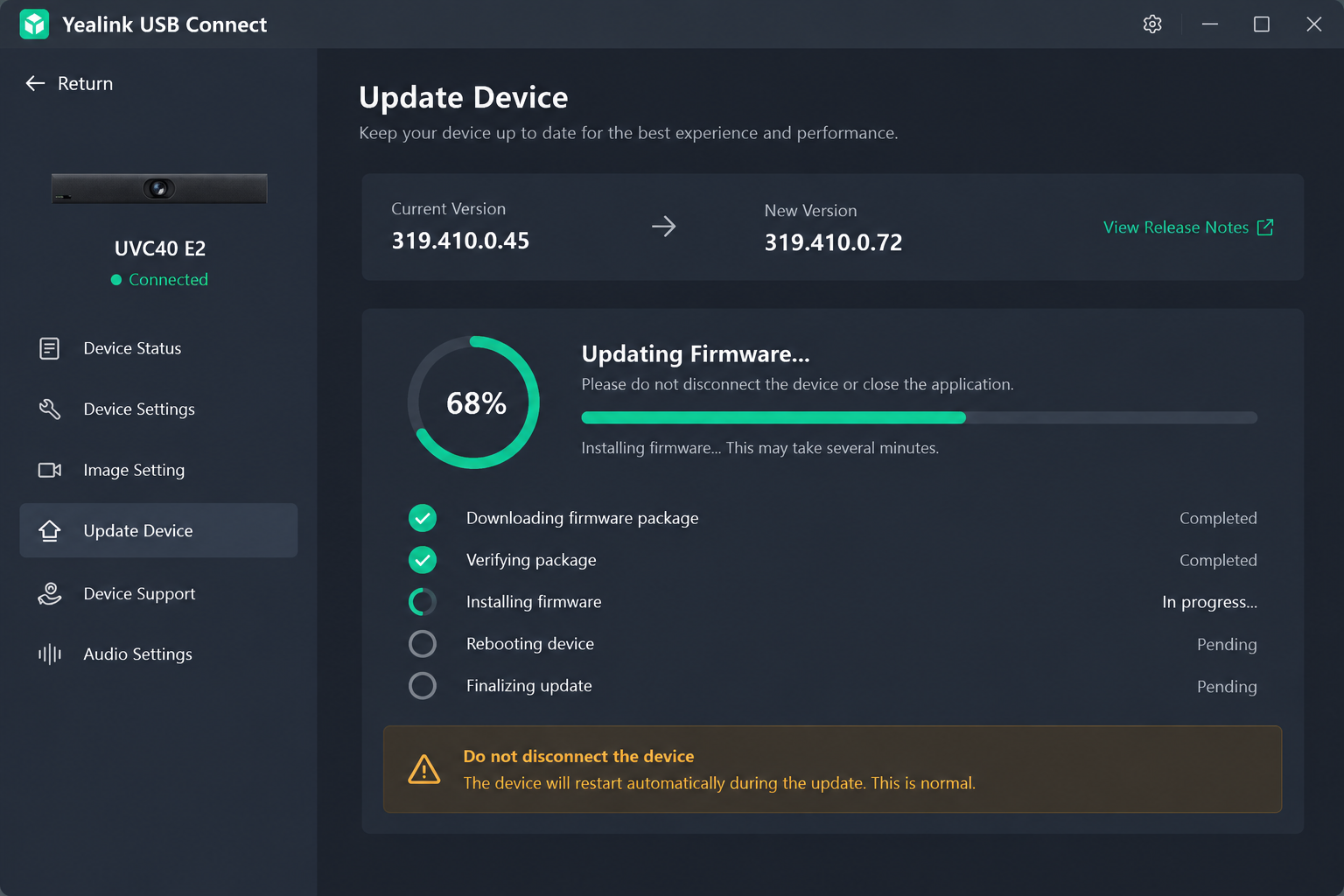
Task: Click the green Connected status dot
Action: click(x=116, y=280)
